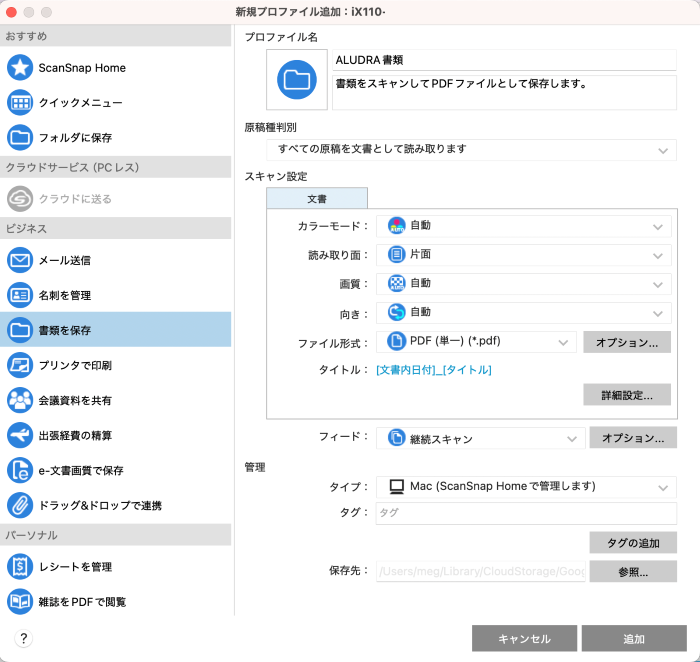Open the 原稿種判別 dropdown

pyautogui.click(x=471, y=150)
